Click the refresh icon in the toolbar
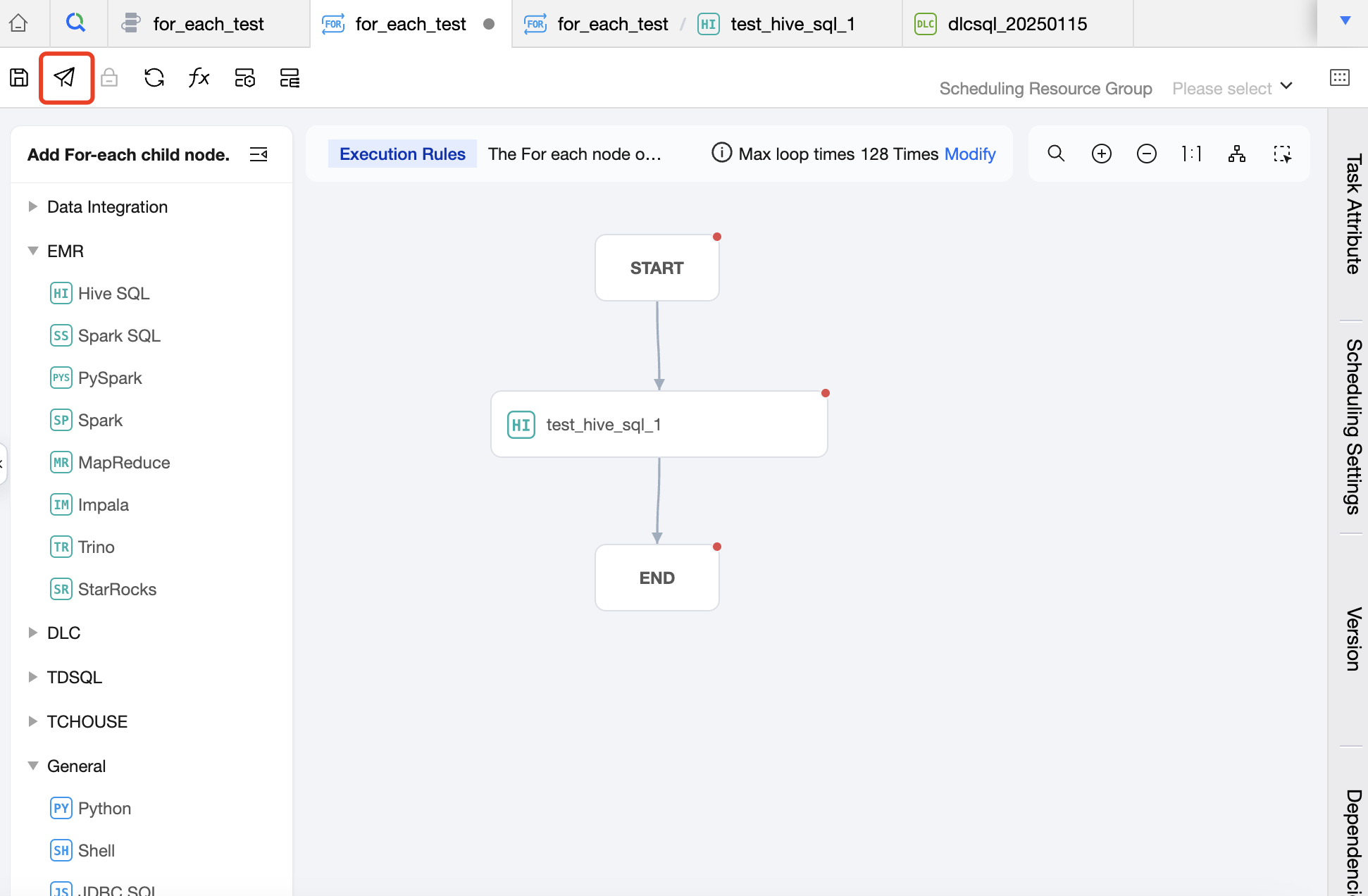Image resolution: width=1368 pixels, height=896 pixels. (154, 77)
